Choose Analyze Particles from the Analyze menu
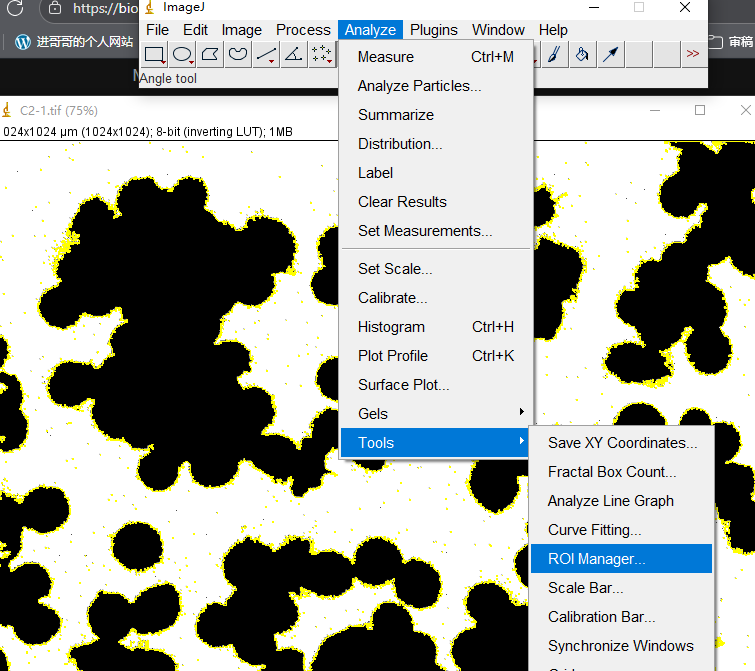The width and height of the screenshot is (755, 671). 419,86
